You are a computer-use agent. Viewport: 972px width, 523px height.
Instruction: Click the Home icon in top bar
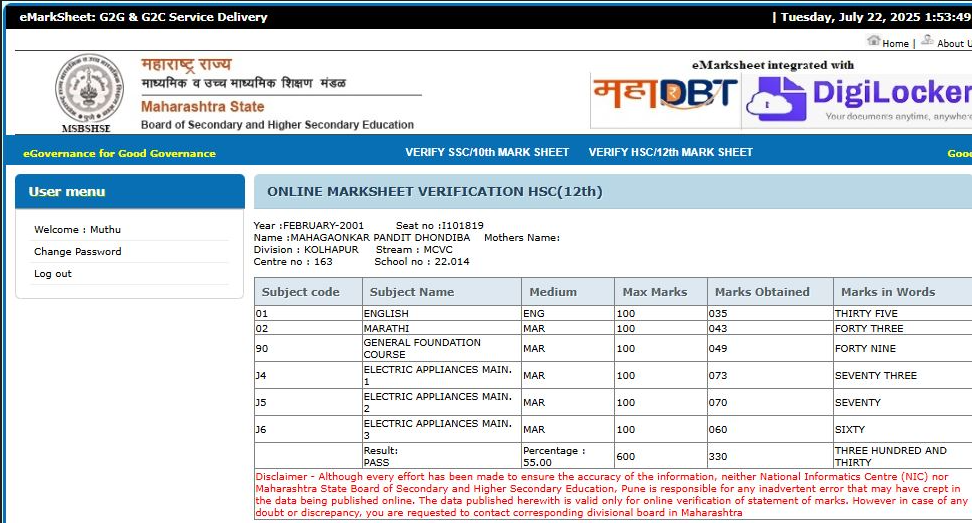pos(873,41)
